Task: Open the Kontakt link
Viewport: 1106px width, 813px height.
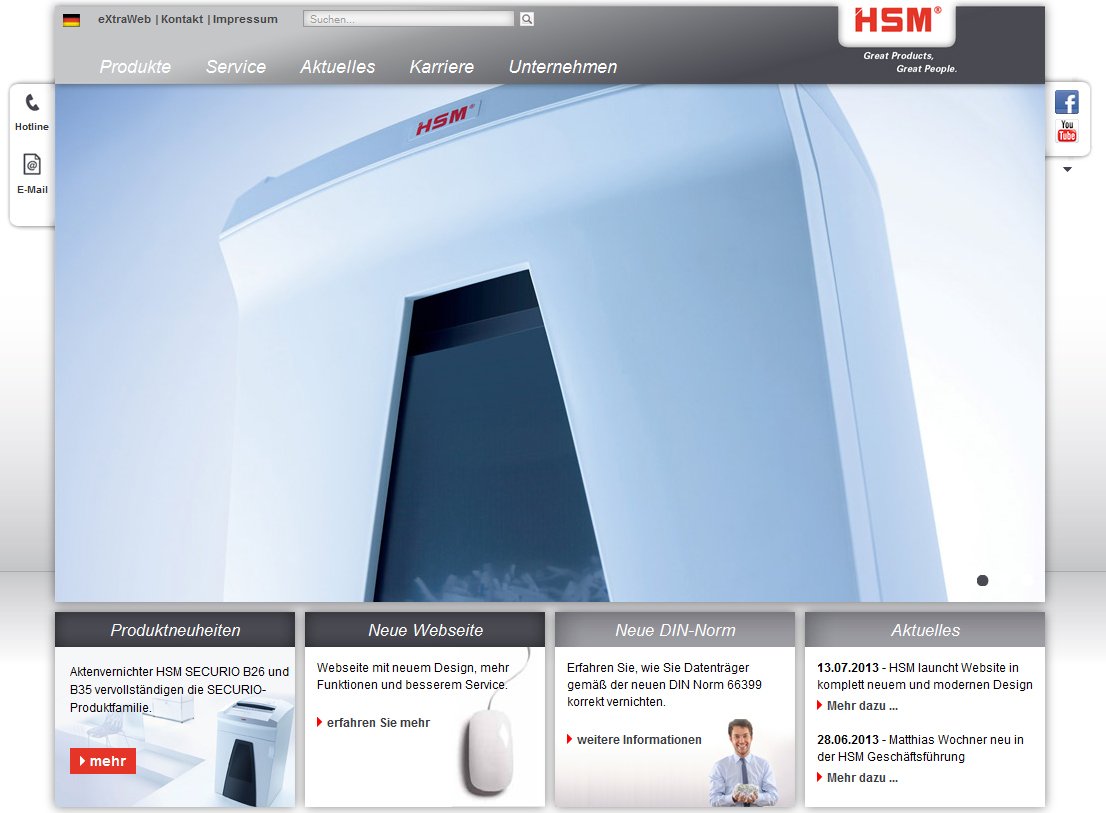Action: pos(181,19)
